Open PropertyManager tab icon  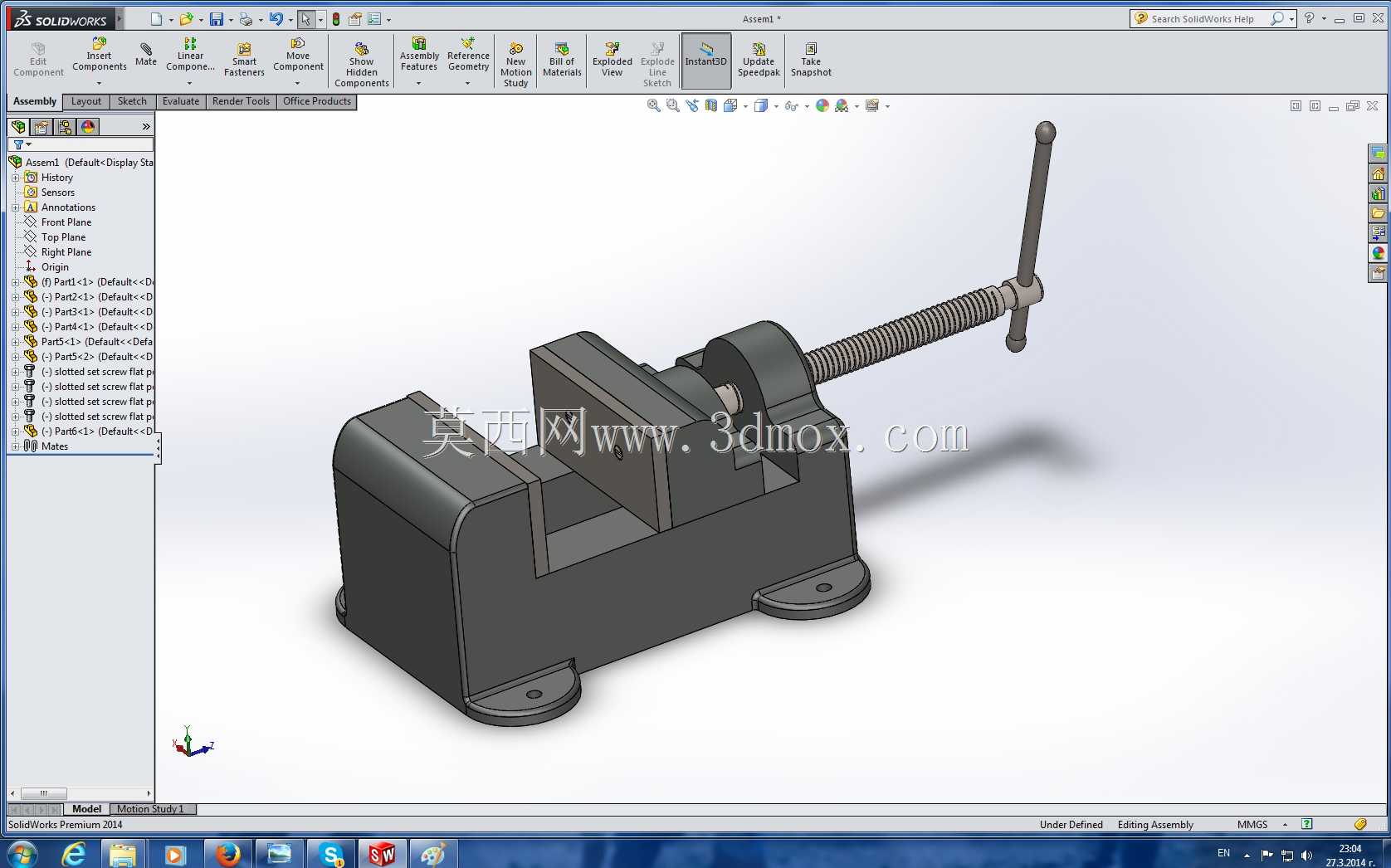(41, 126)
